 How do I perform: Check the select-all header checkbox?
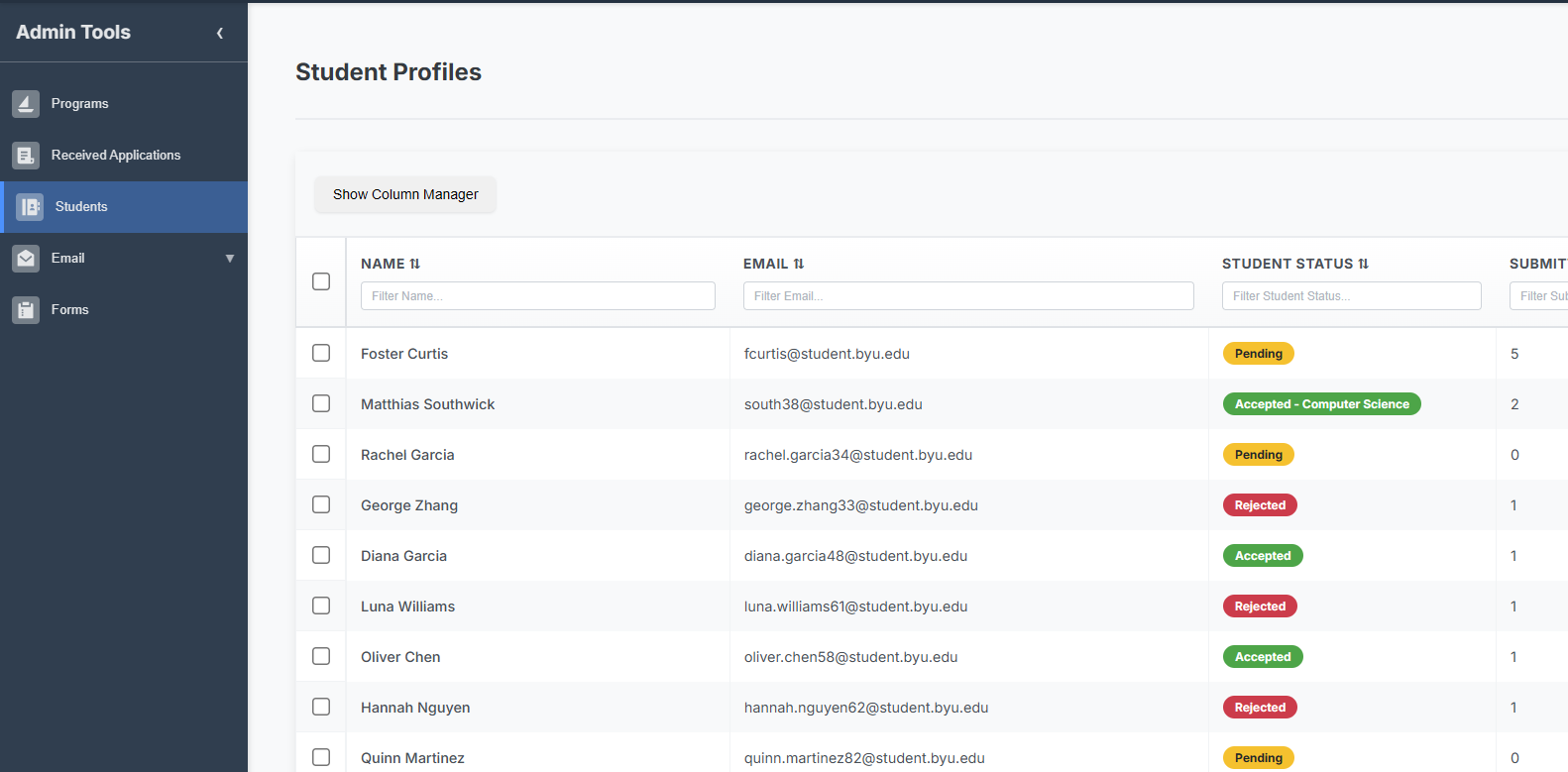321,281
